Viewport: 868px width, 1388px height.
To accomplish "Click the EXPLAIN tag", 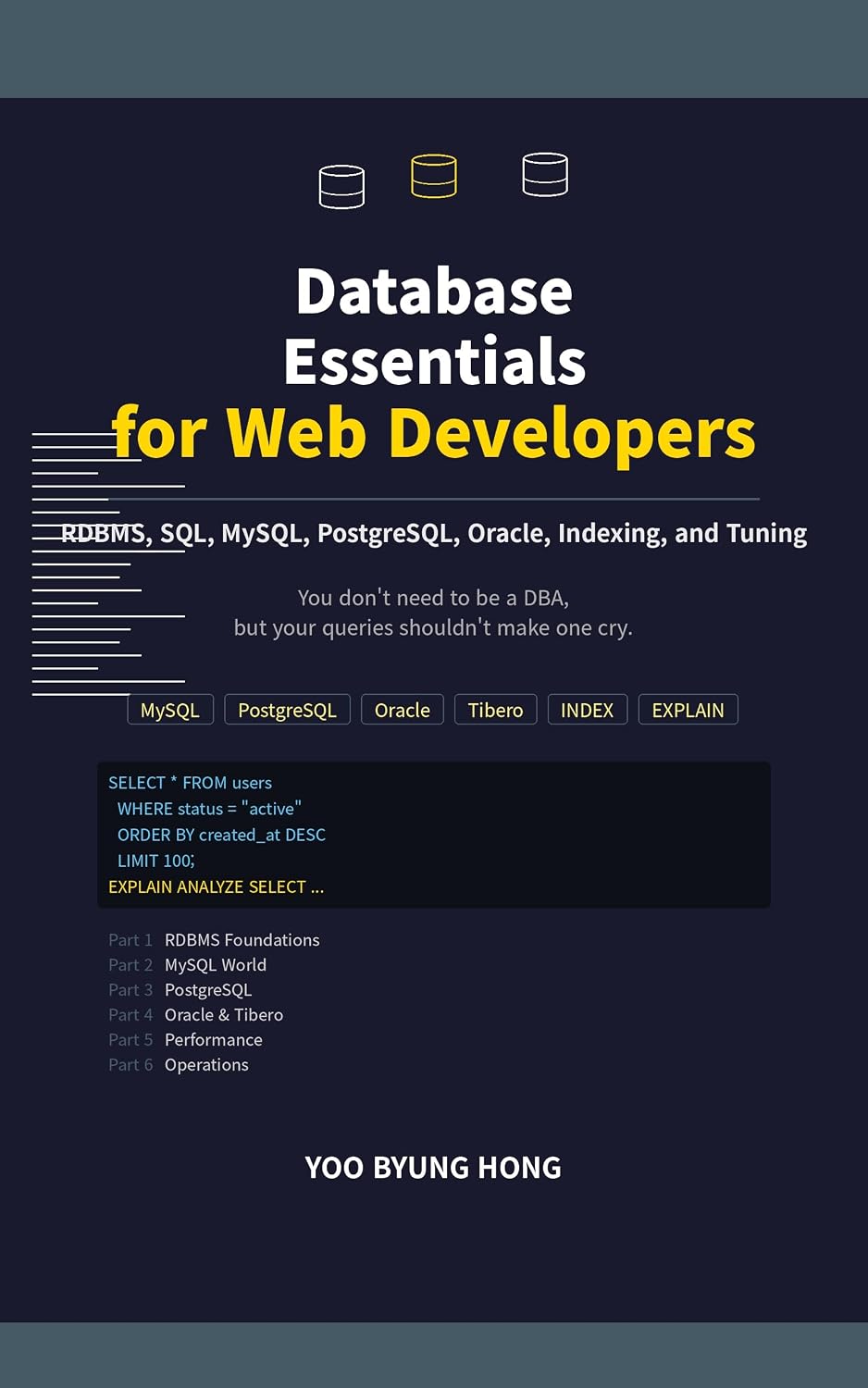I will [688, 710].
